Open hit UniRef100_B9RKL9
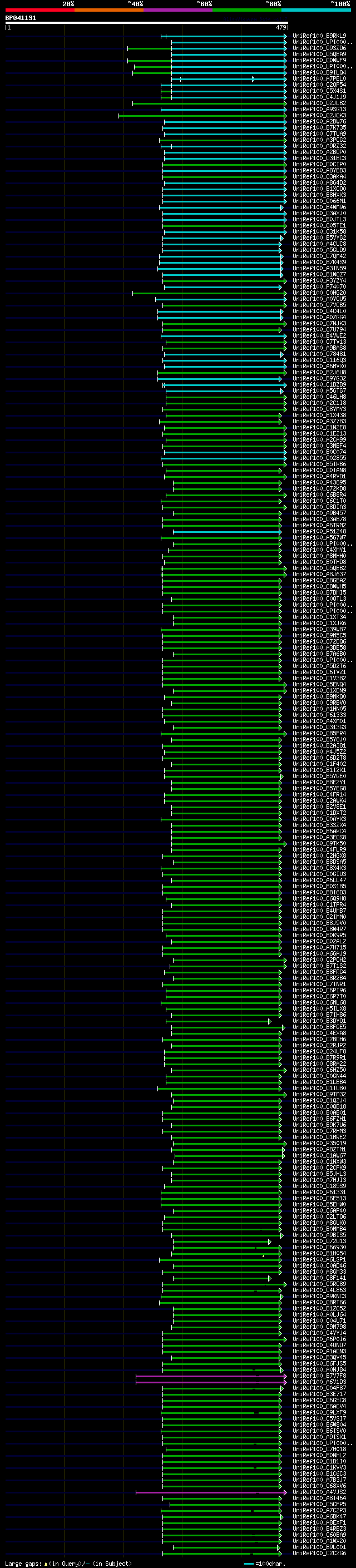356x1568 pixels. coord(319,36)
